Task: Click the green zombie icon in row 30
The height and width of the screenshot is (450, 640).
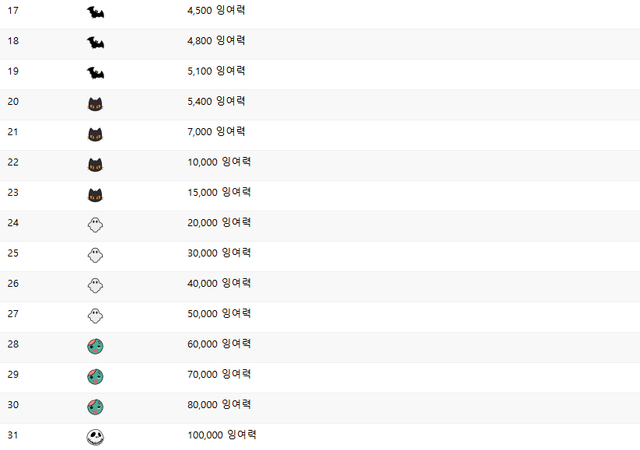Action: [95, 407]
